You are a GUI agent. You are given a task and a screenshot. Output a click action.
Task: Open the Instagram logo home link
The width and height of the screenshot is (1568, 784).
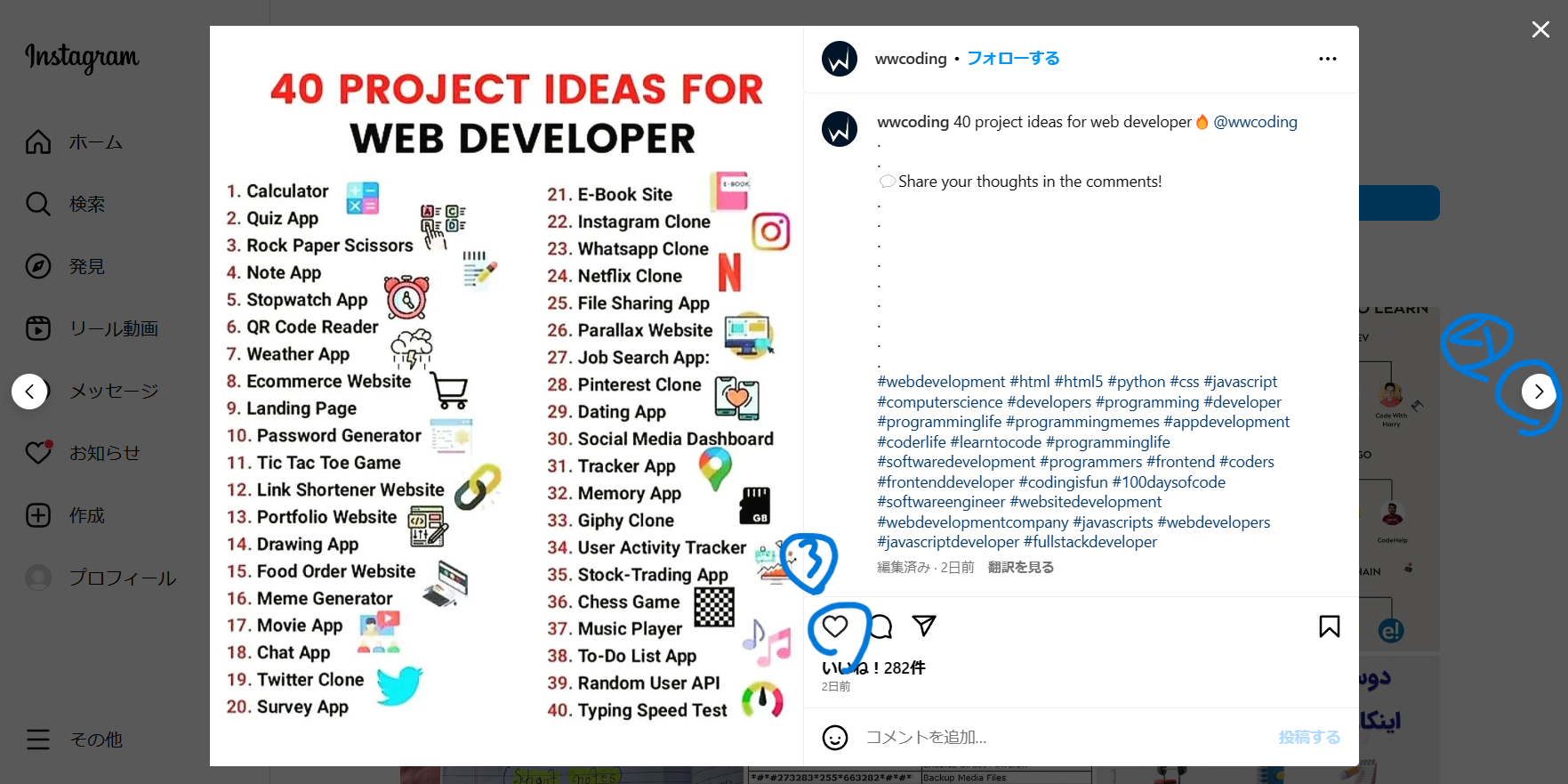(x=82, y=57)
